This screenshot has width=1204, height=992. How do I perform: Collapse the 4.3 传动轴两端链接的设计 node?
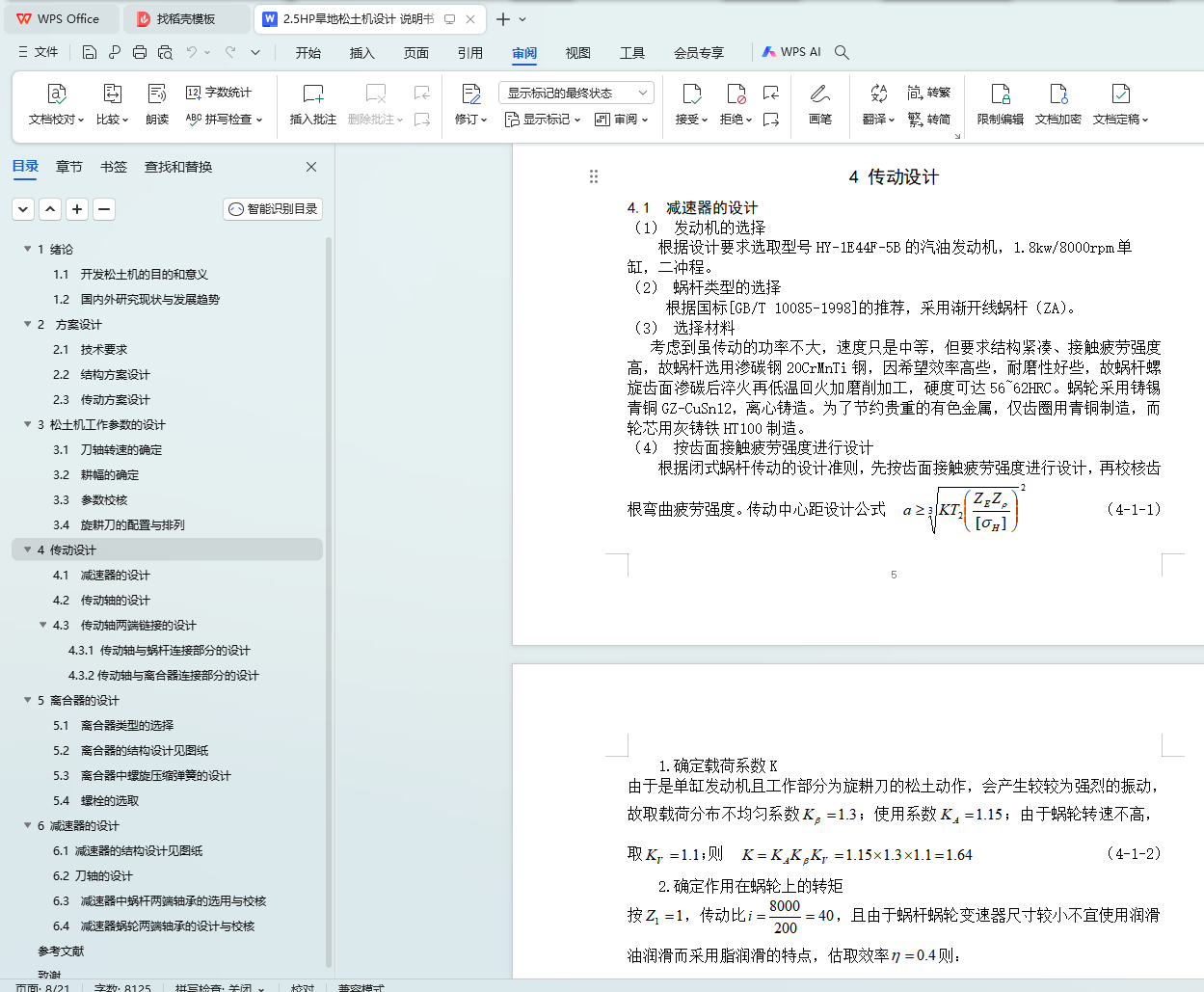[x=43, y=625]
